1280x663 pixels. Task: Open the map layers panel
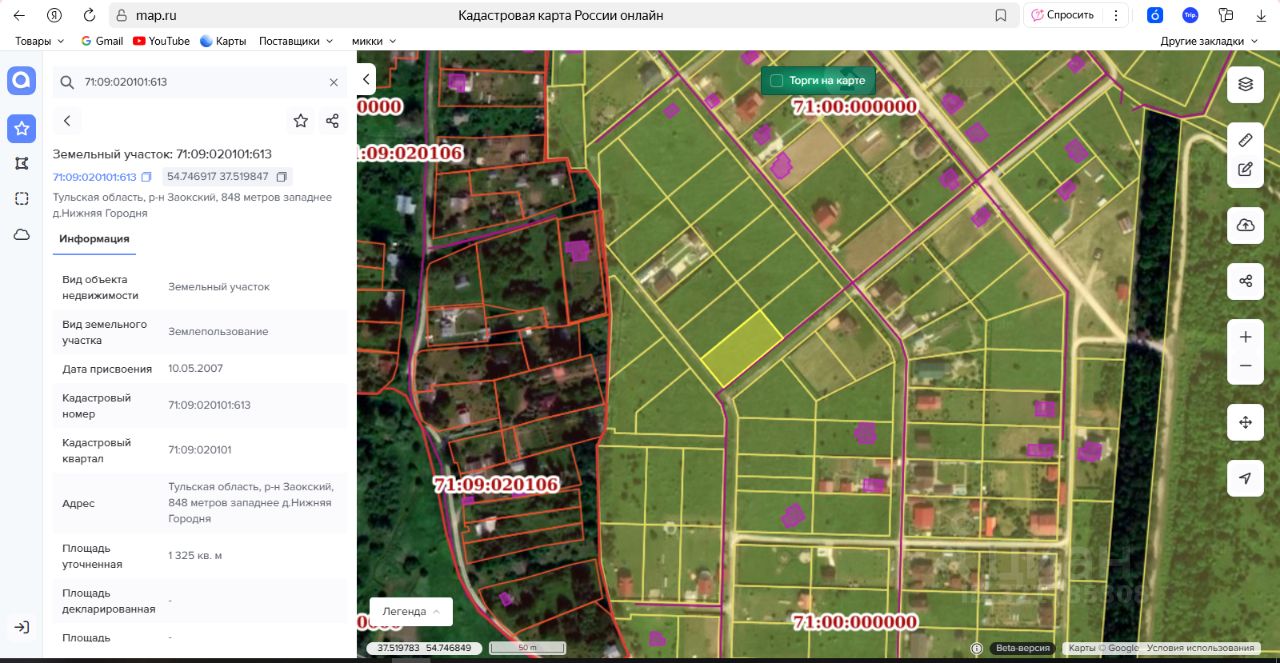point(1245,84)
